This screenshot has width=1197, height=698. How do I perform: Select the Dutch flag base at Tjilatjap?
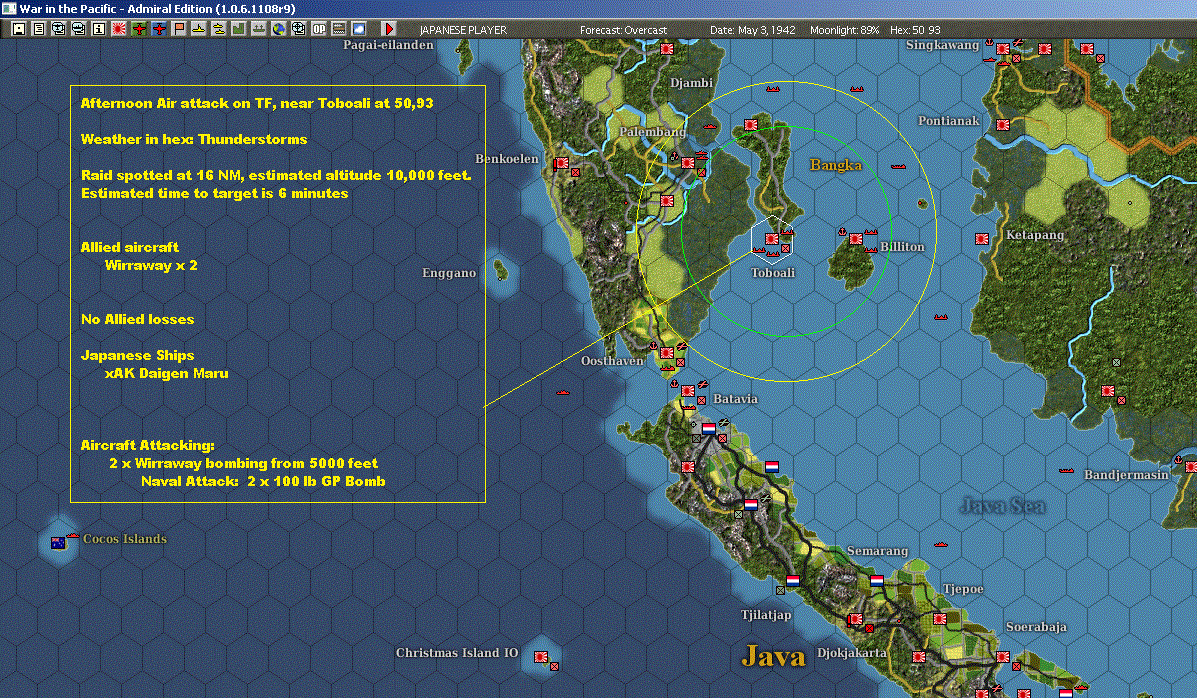(x=793, y=580)
